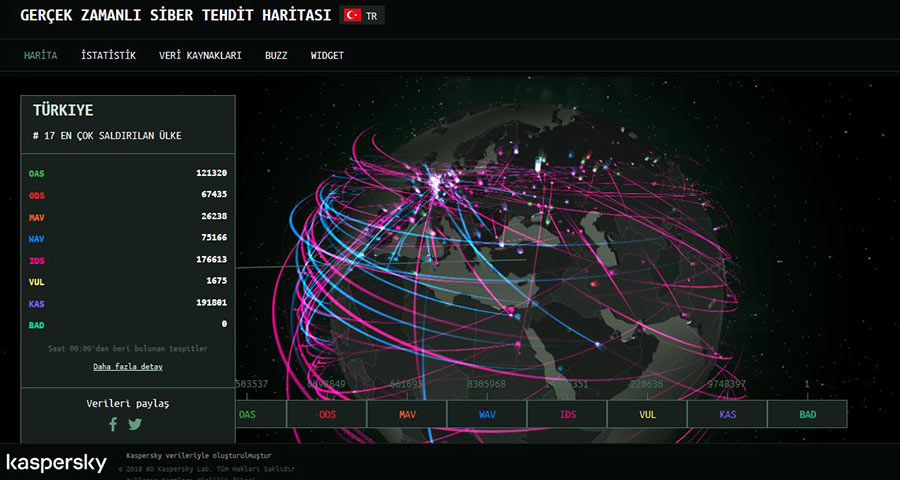
Task: Click the 'Verileri paylaş' label
Action: (128, 403)
